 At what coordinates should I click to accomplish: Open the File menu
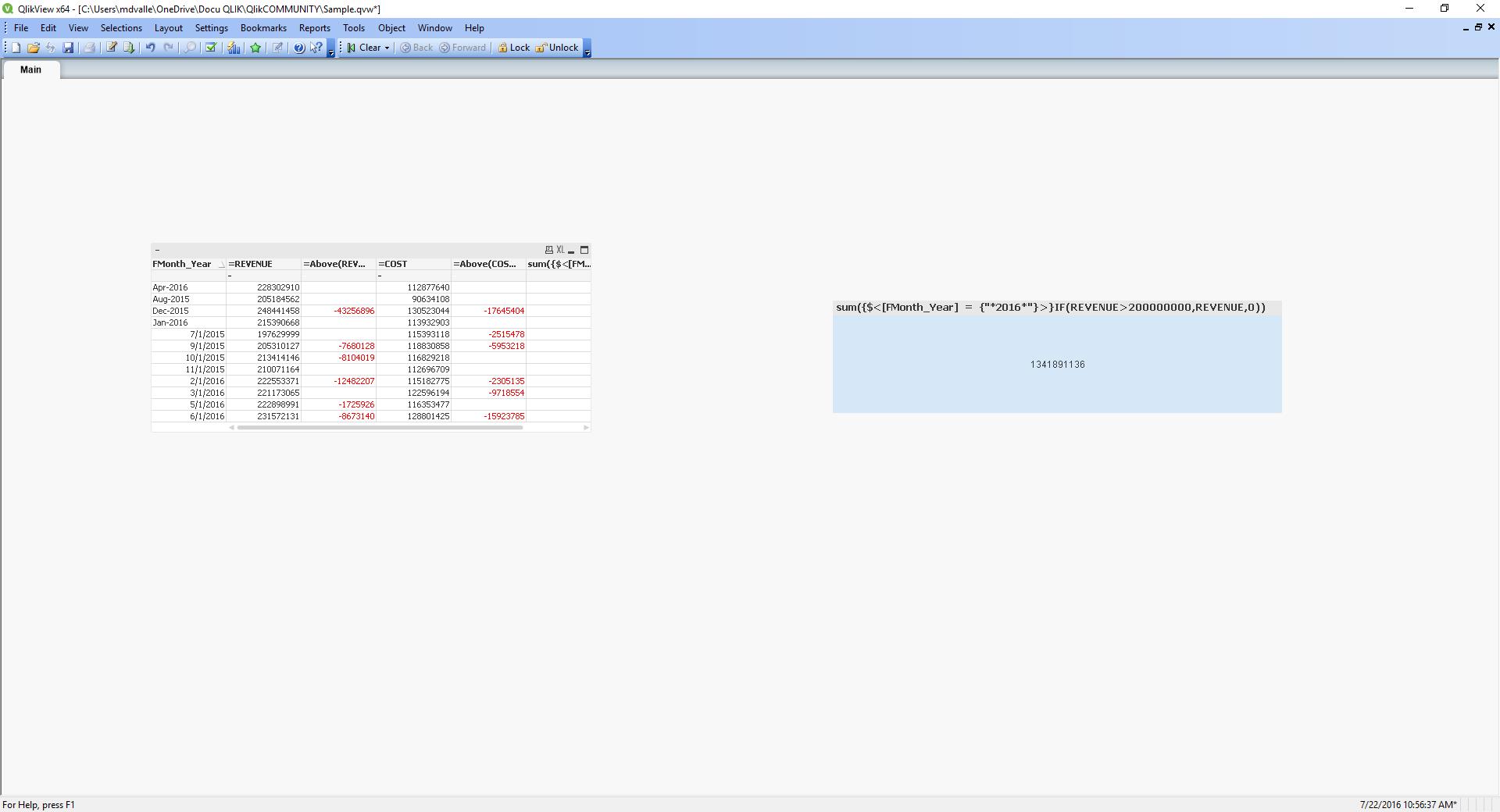click(x=21, y=28)
